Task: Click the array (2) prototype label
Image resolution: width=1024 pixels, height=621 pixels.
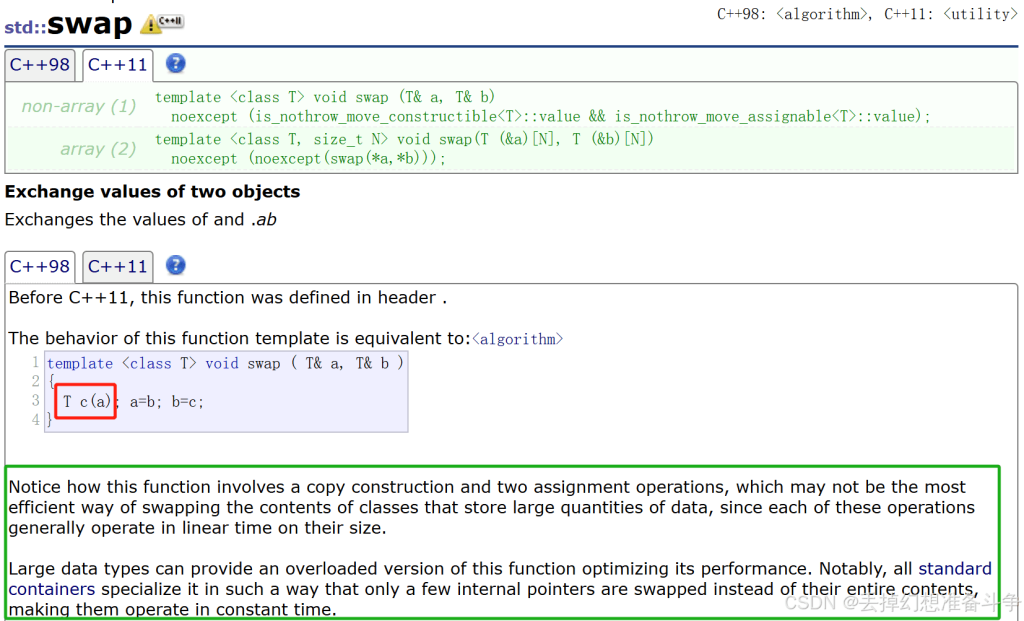Action: 98,149
